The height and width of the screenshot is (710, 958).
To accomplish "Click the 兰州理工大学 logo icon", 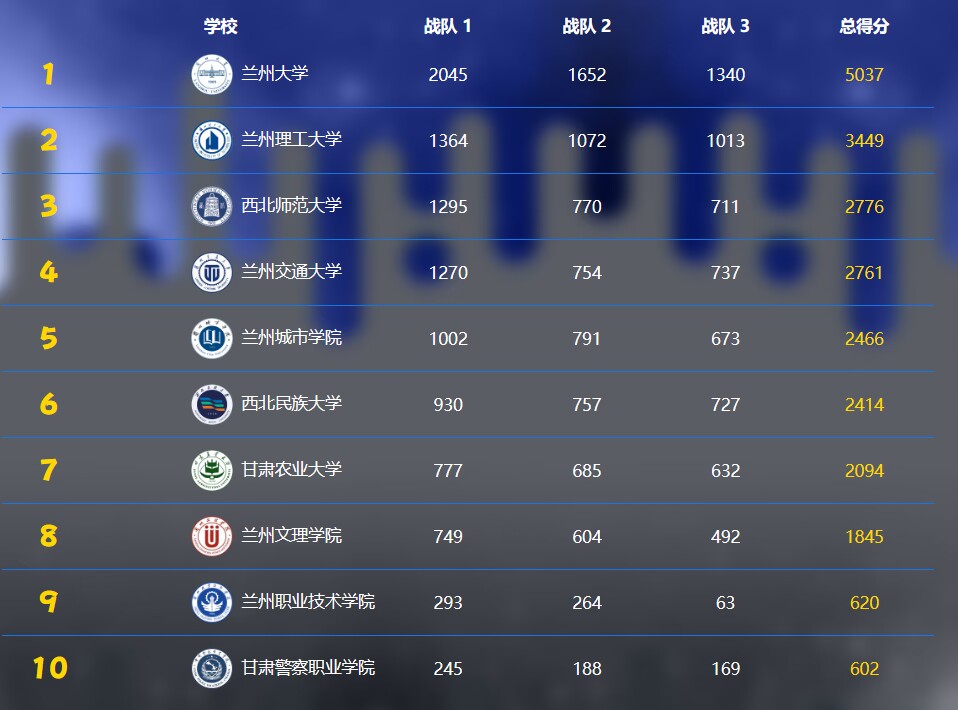I will [212, 140].
